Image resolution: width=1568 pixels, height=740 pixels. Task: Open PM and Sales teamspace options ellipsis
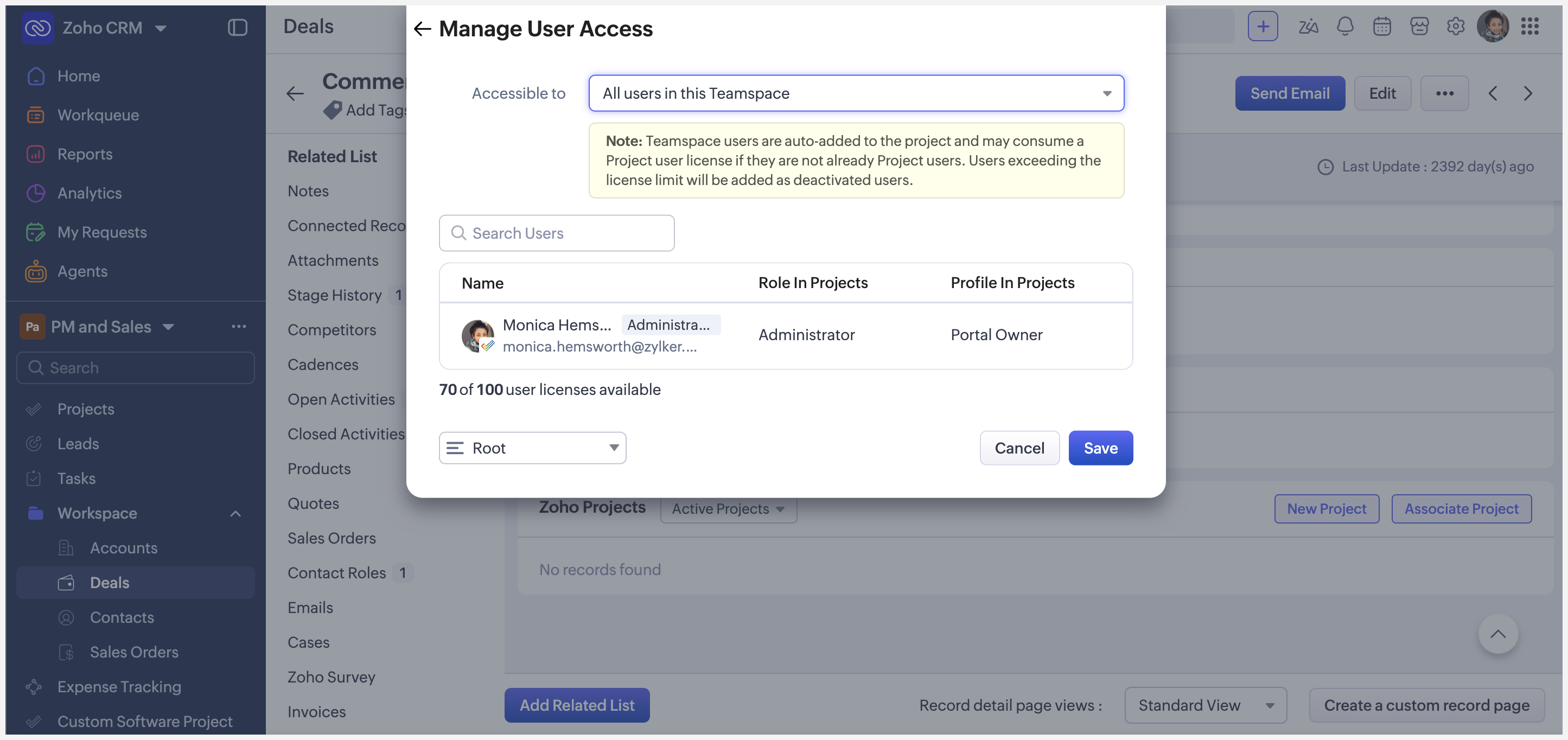pos(239,326)
